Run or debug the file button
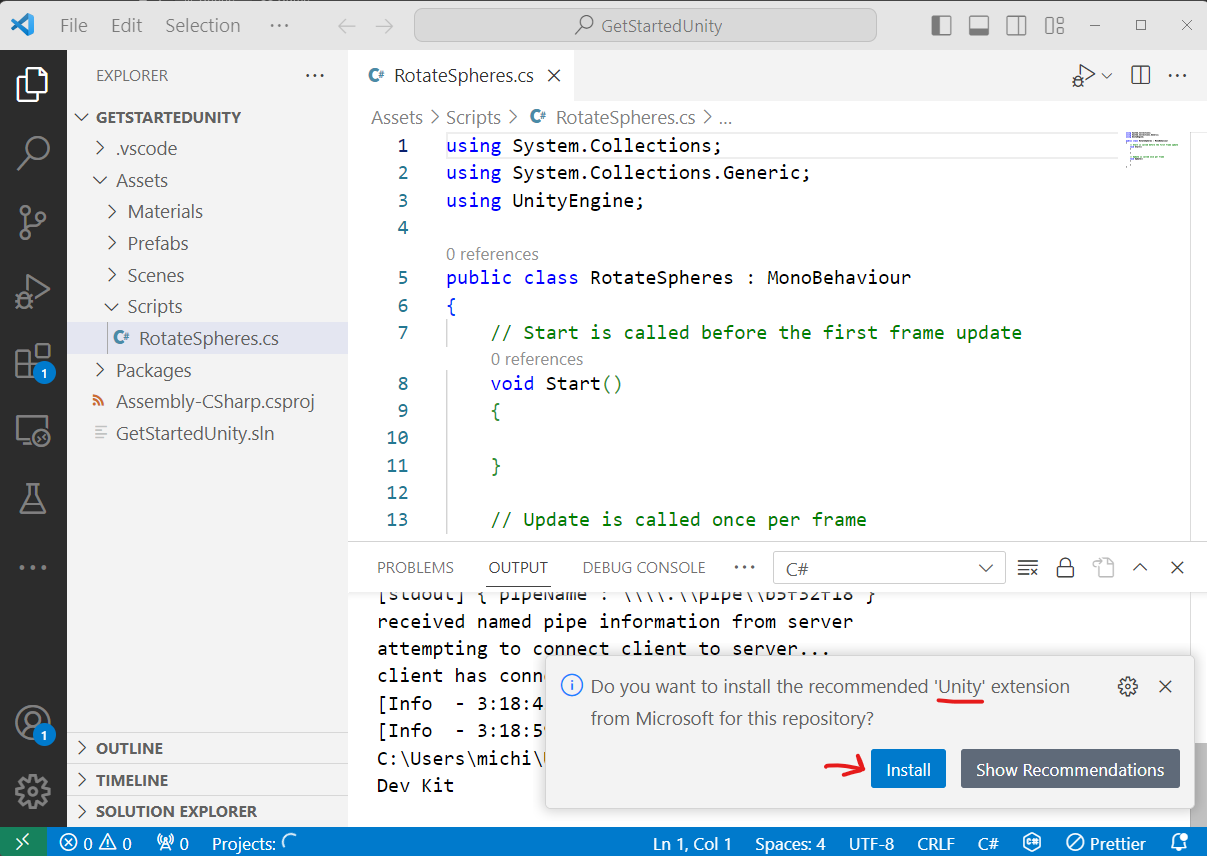Image resolution: width=1207 pixels, height=856 pixels. pos(1083,76)
